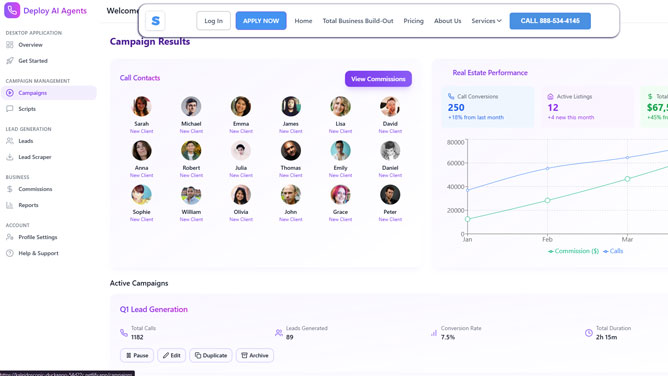The height and width of the screenshot is (376, 668).
Task: Archive the Q1 Lead Generation campaign
Action: click(x=255, y=355)
